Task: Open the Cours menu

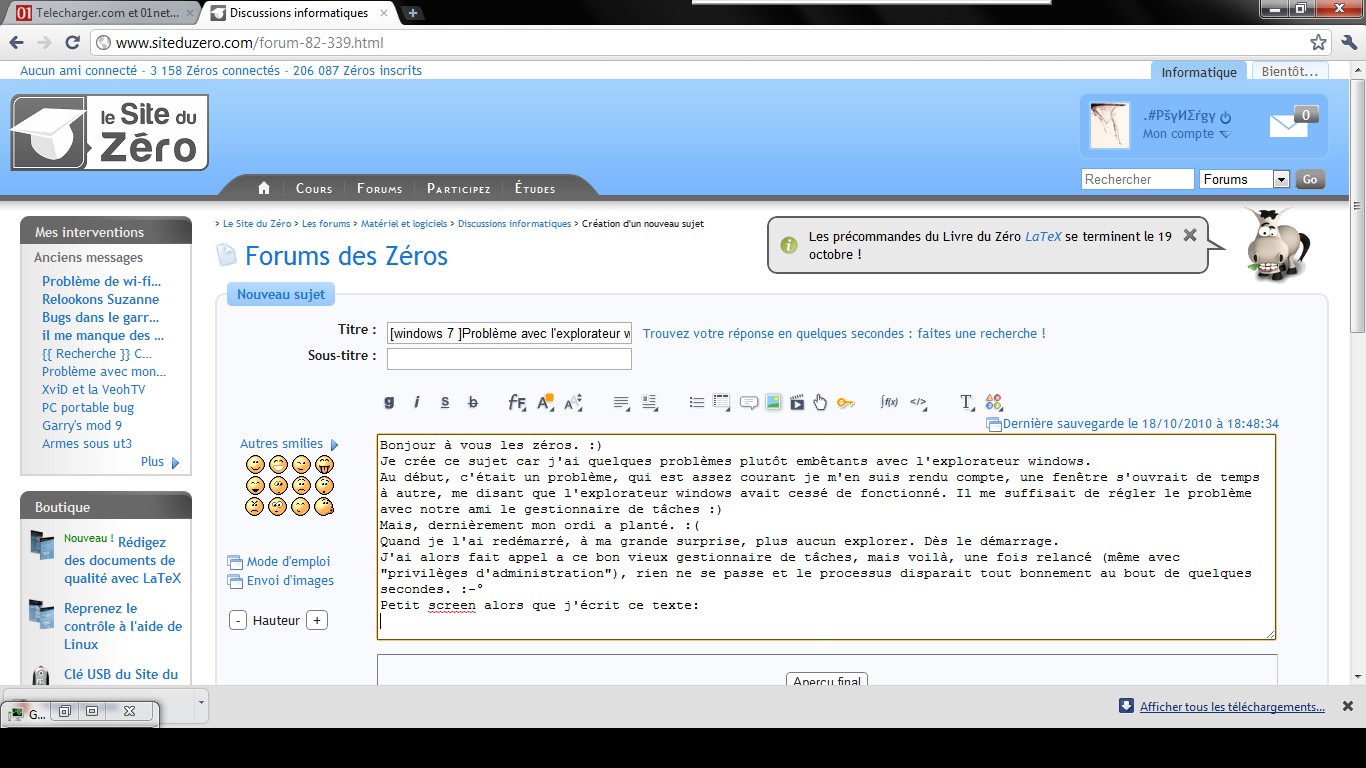Action: pos(314,188)
